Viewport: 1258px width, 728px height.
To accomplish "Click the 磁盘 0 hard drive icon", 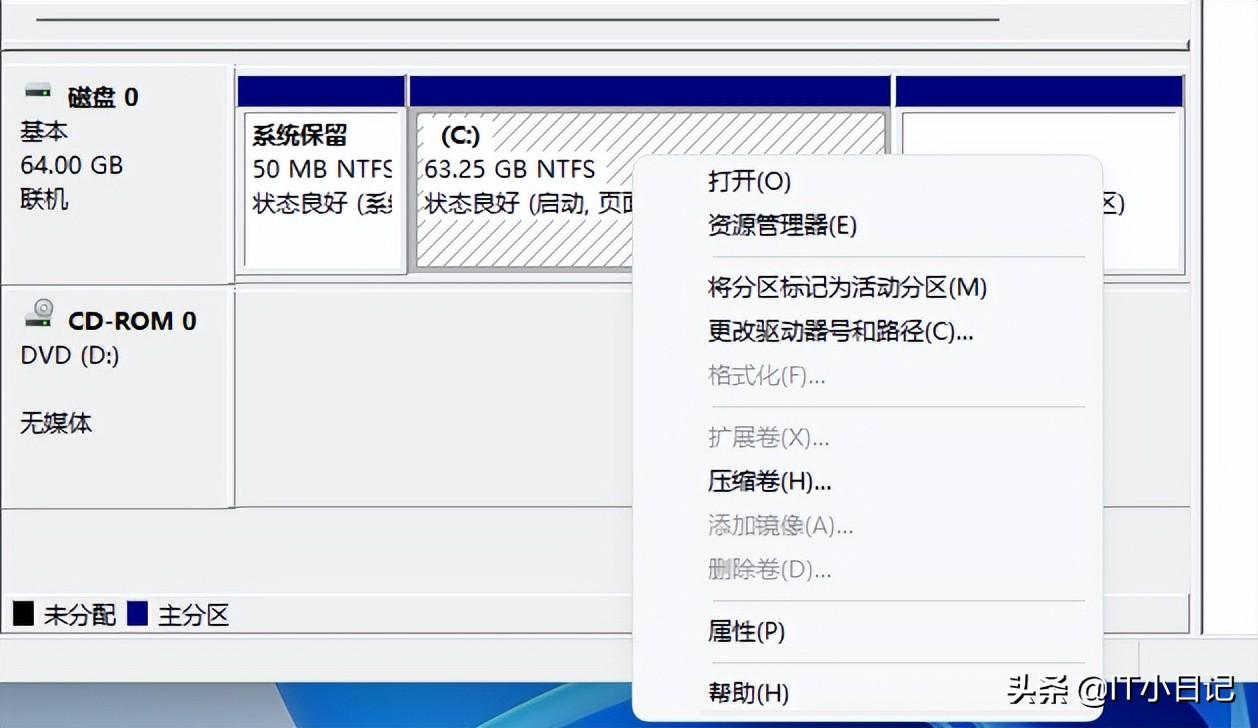I will point(38,92).
